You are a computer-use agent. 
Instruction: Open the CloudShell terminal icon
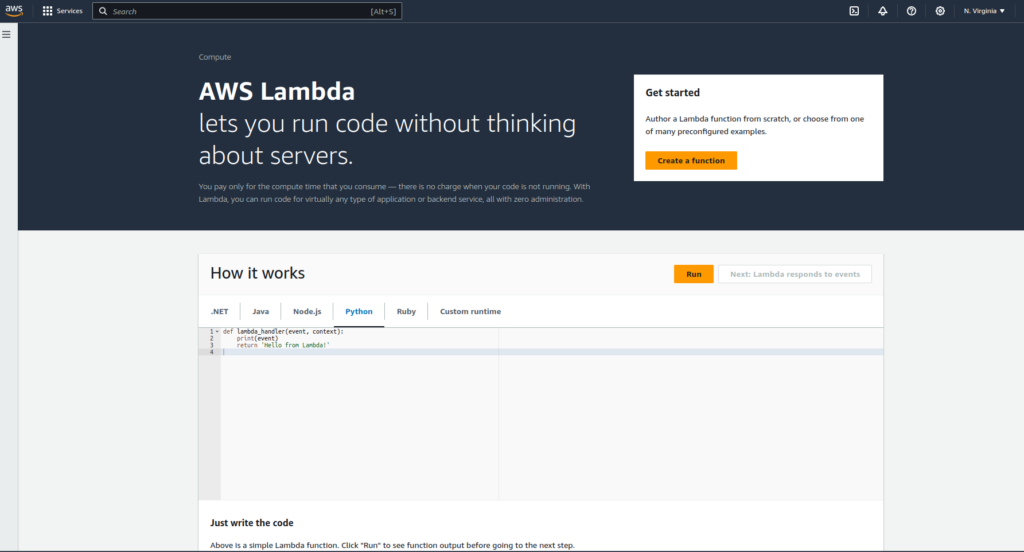(854, 11)
